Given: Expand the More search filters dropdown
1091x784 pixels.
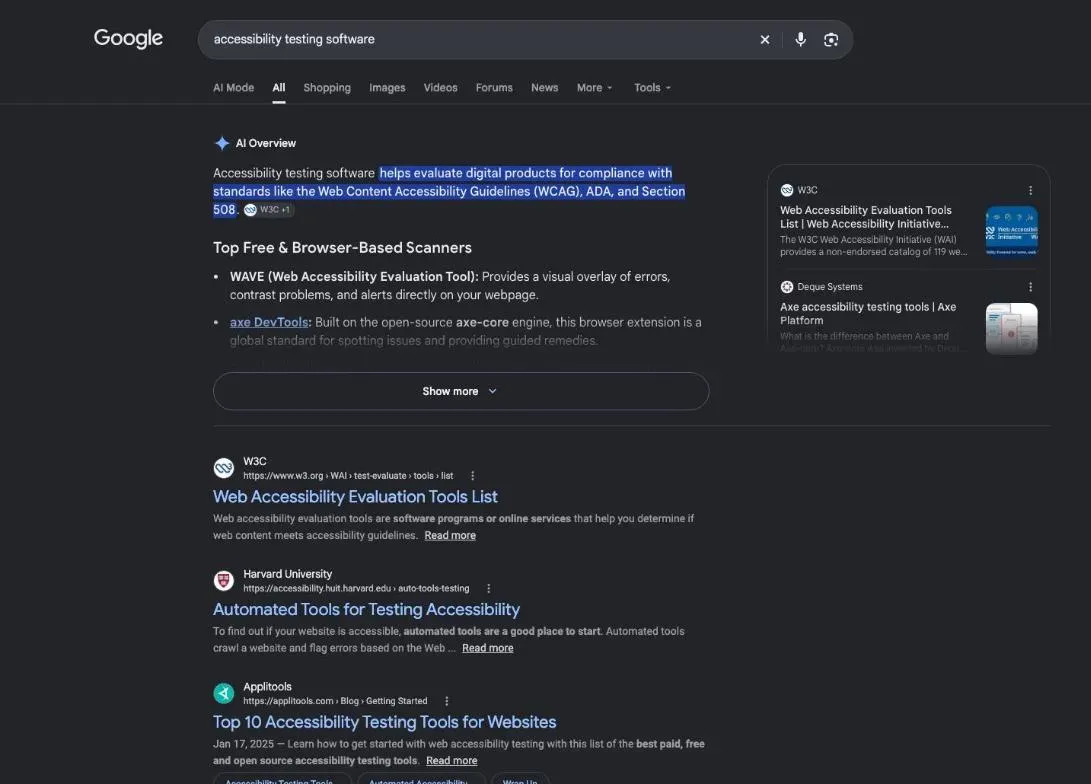Looking at the screenshot, I should 594,88.
